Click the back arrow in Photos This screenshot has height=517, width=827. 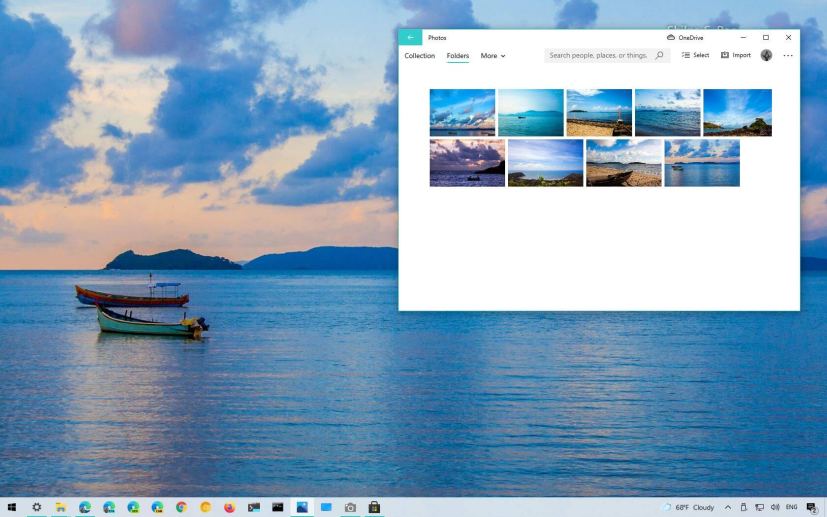pos(410,37)
